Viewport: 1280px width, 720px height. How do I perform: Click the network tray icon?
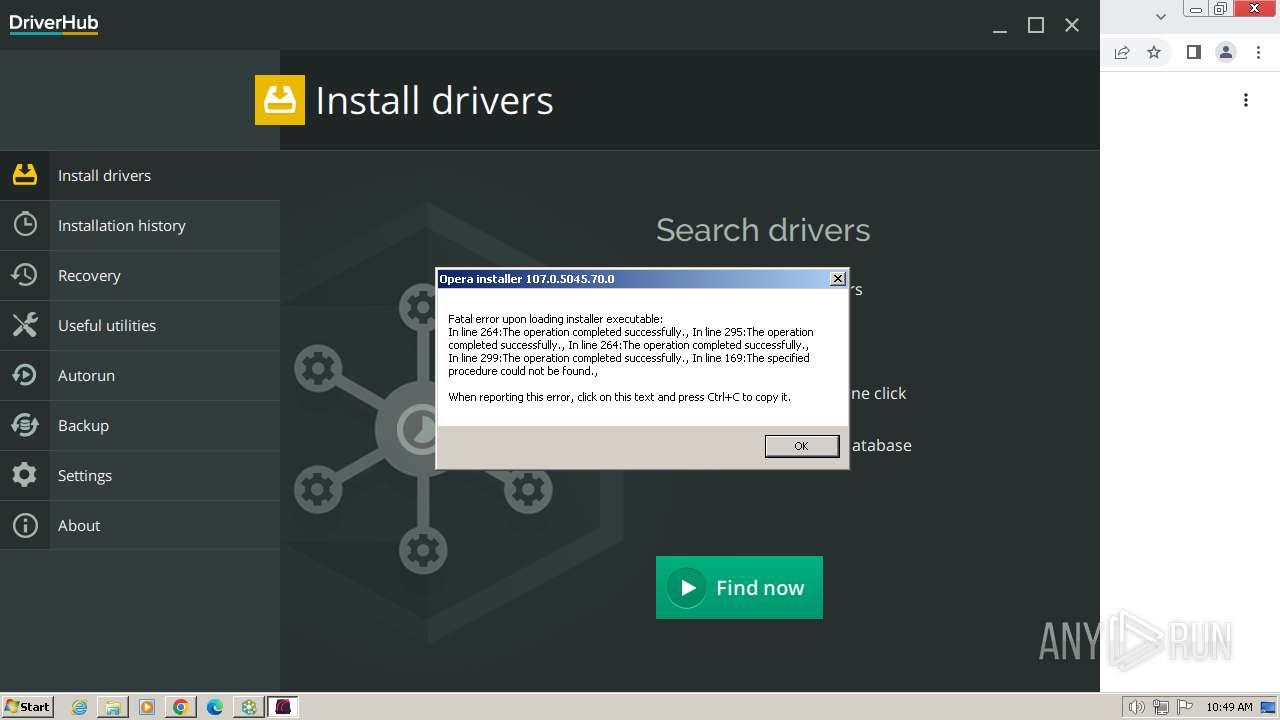click(1161, 707)
